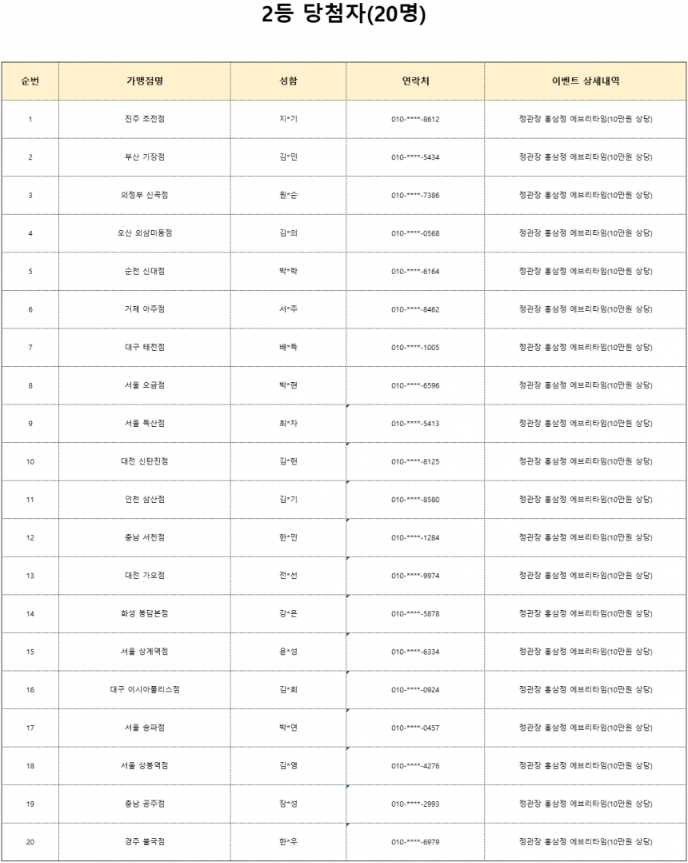Click the 2등 당첨자(20명) title
The height and width of the screenshot is (863, 688).
tap(343, 14)
